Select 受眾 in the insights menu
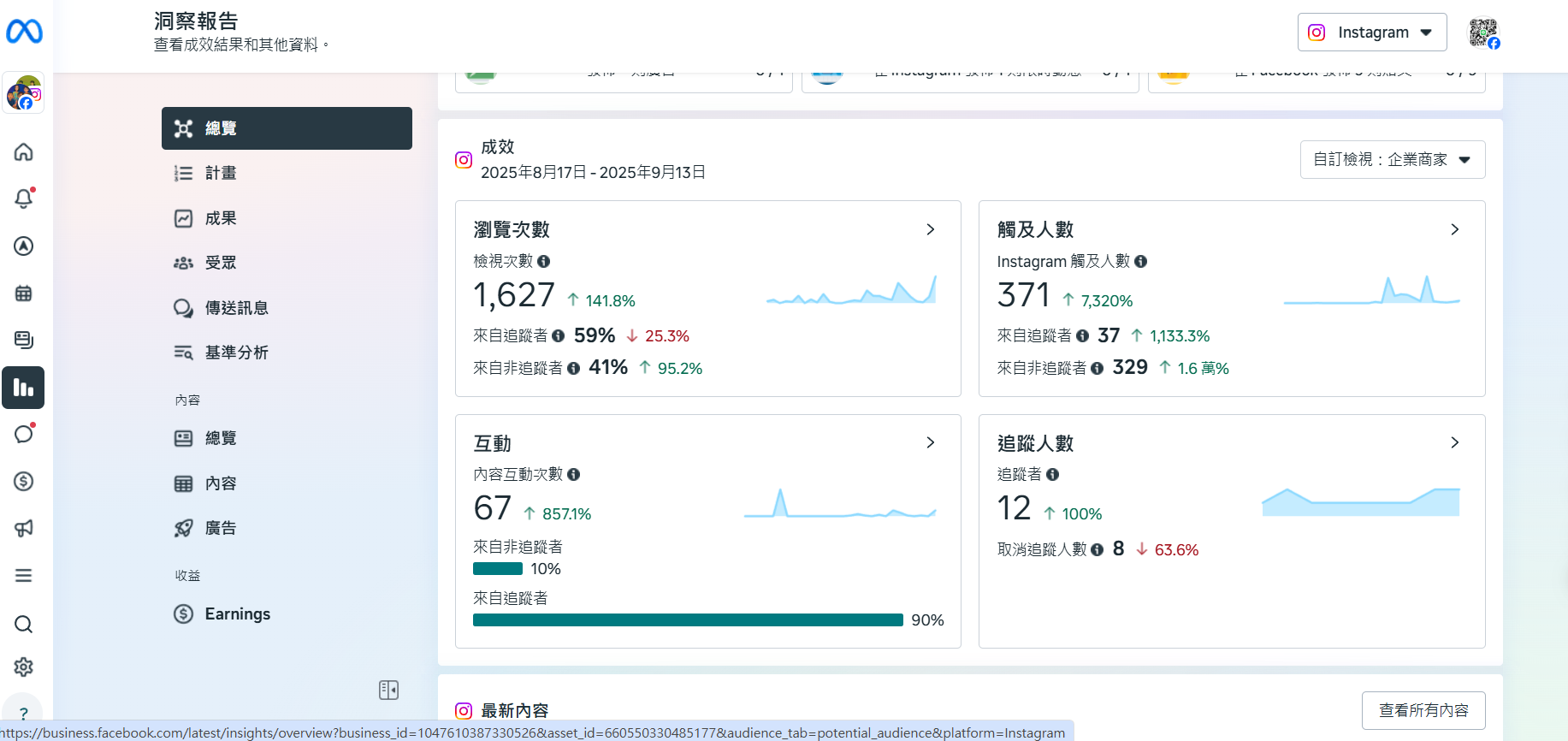The image size is (1568, 741). [x=221, y=263]
